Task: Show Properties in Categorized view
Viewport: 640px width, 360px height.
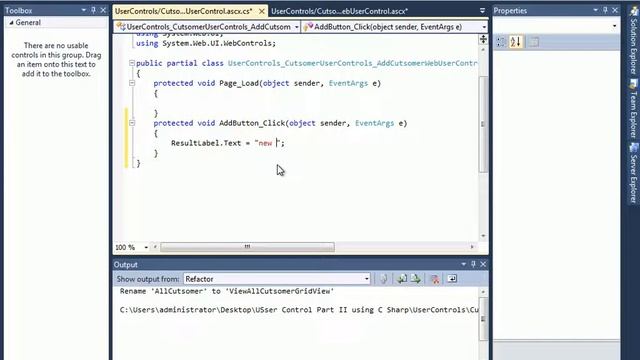Action: pyautogui.click(x=501, y=42)
